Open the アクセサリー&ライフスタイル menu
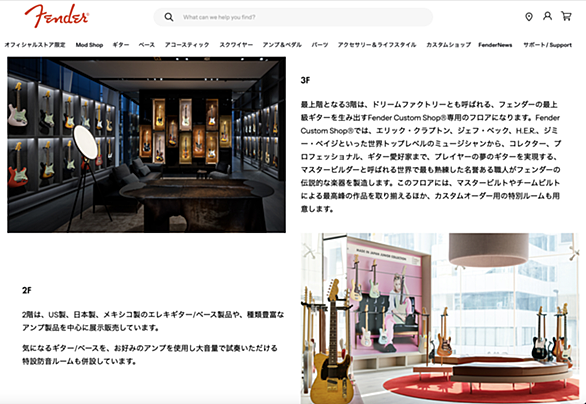 point(377,45)
